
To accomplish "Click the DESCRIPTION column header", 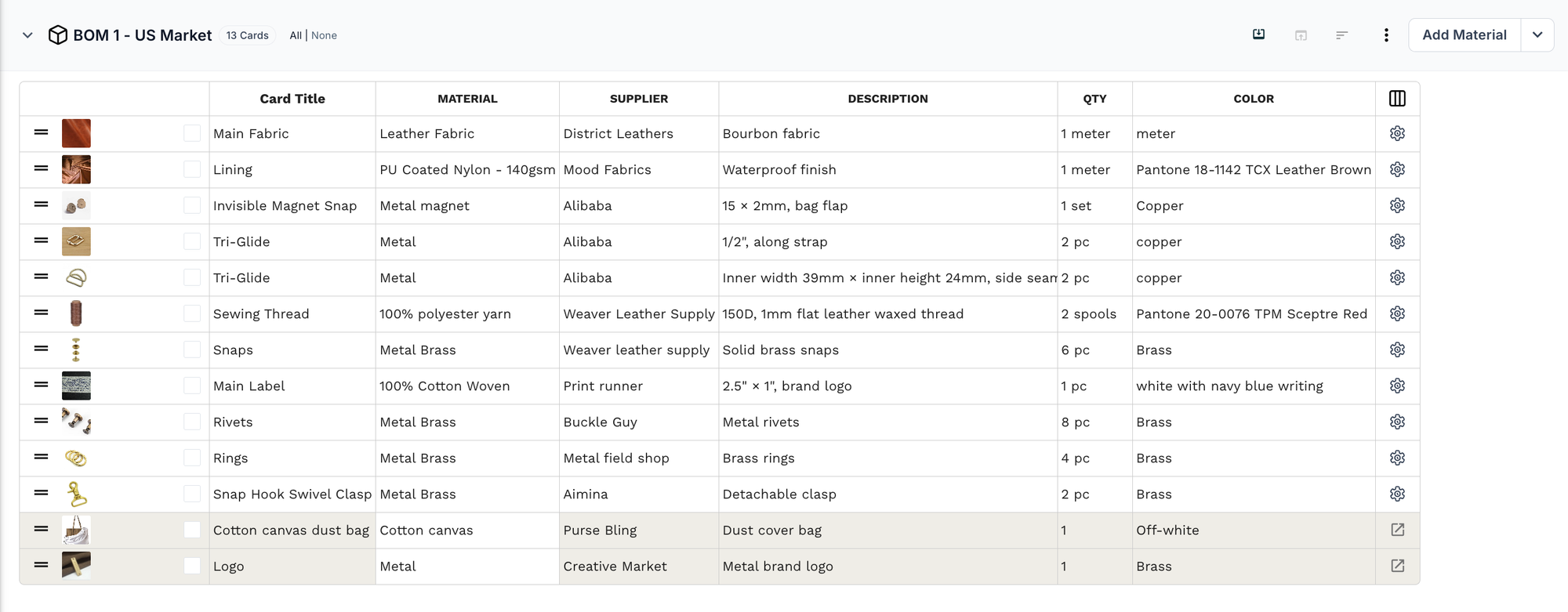I will [887, 99].
